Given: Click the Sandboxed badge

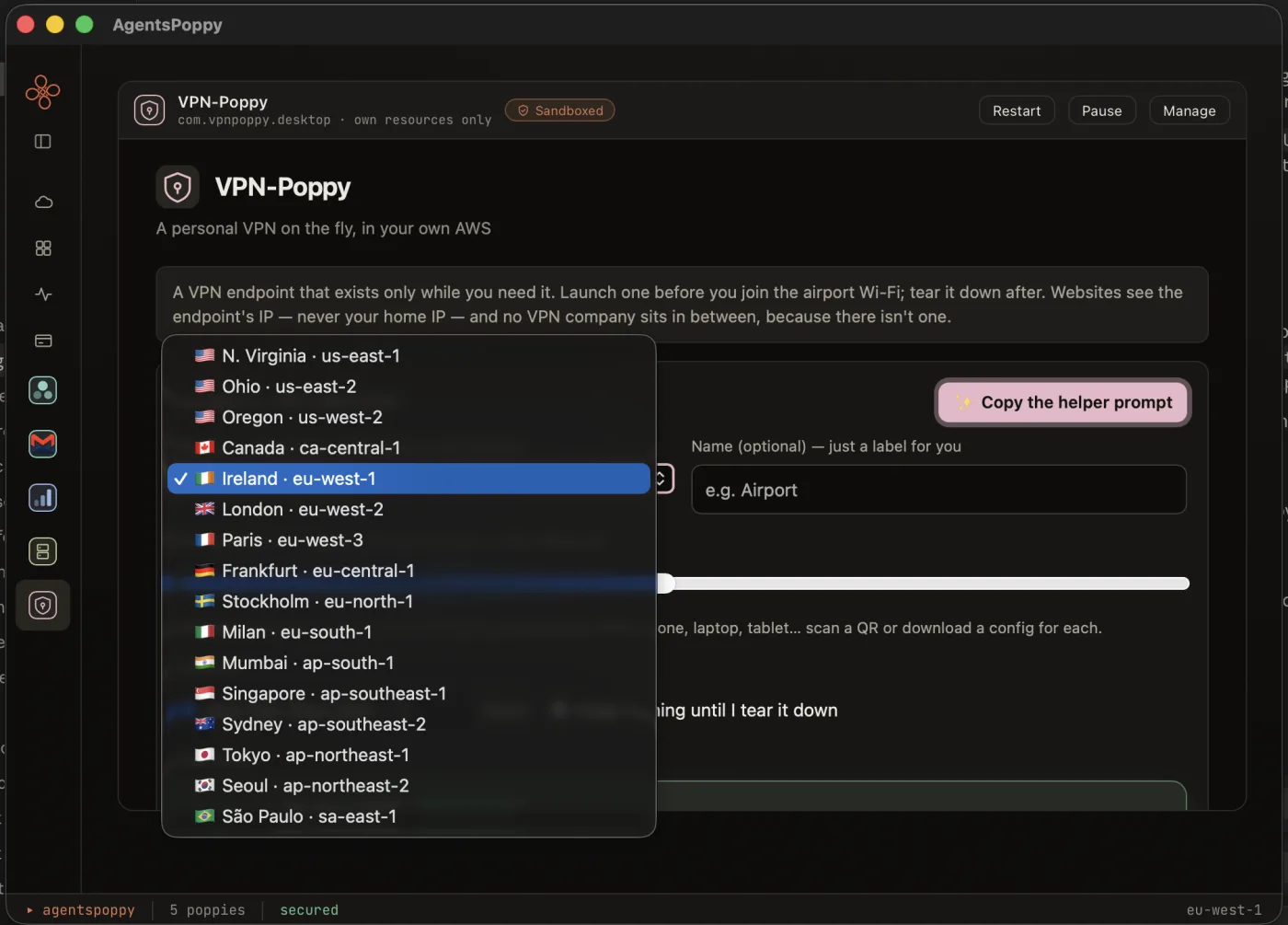Looking at the screenshot, I should 559,110.
